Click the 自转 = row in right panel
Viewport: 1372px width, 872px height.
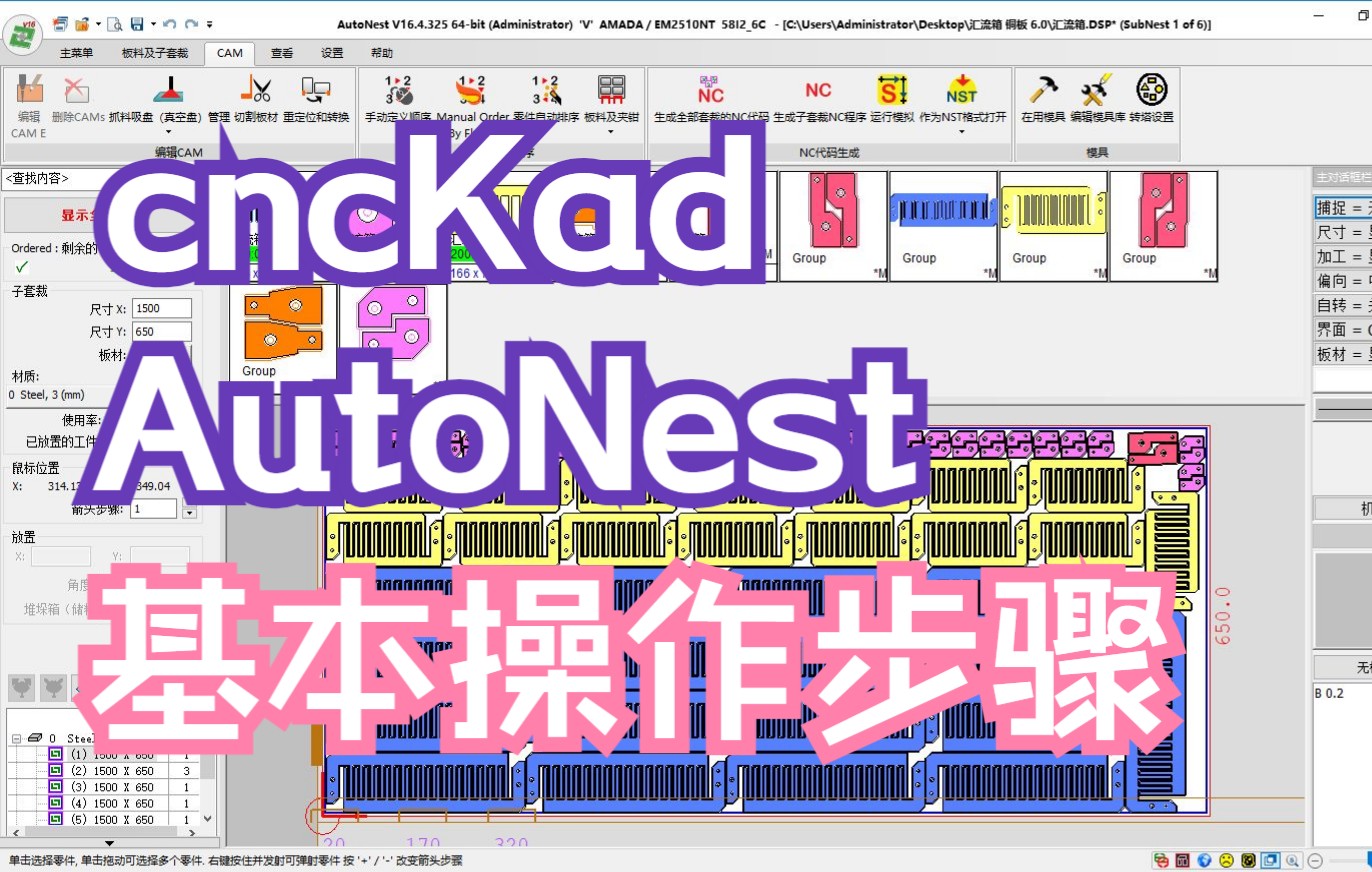pos(1341,305)
